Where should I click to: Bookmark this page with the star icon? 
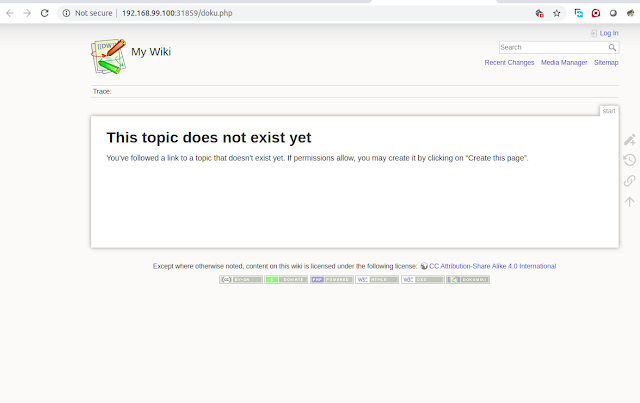(x=556, y=13)
